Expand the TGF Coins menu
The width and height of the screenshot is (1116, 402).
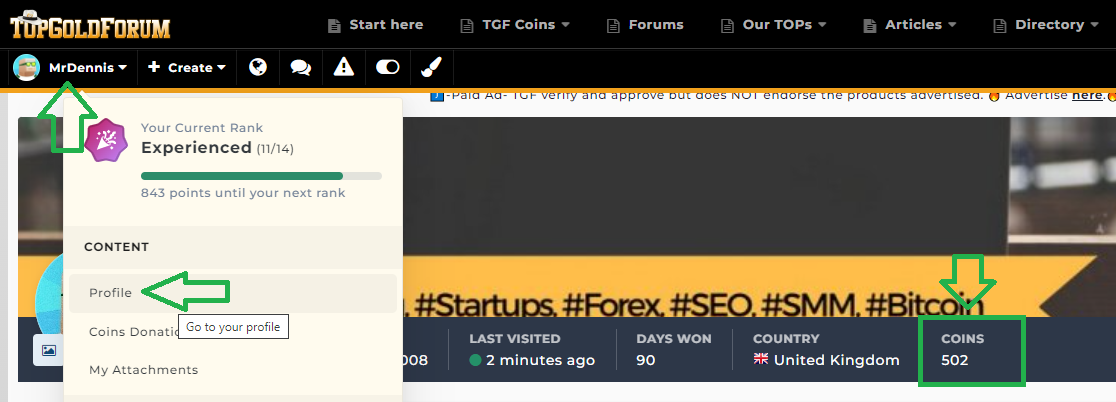pyautogui.click(x=514, y=24)
